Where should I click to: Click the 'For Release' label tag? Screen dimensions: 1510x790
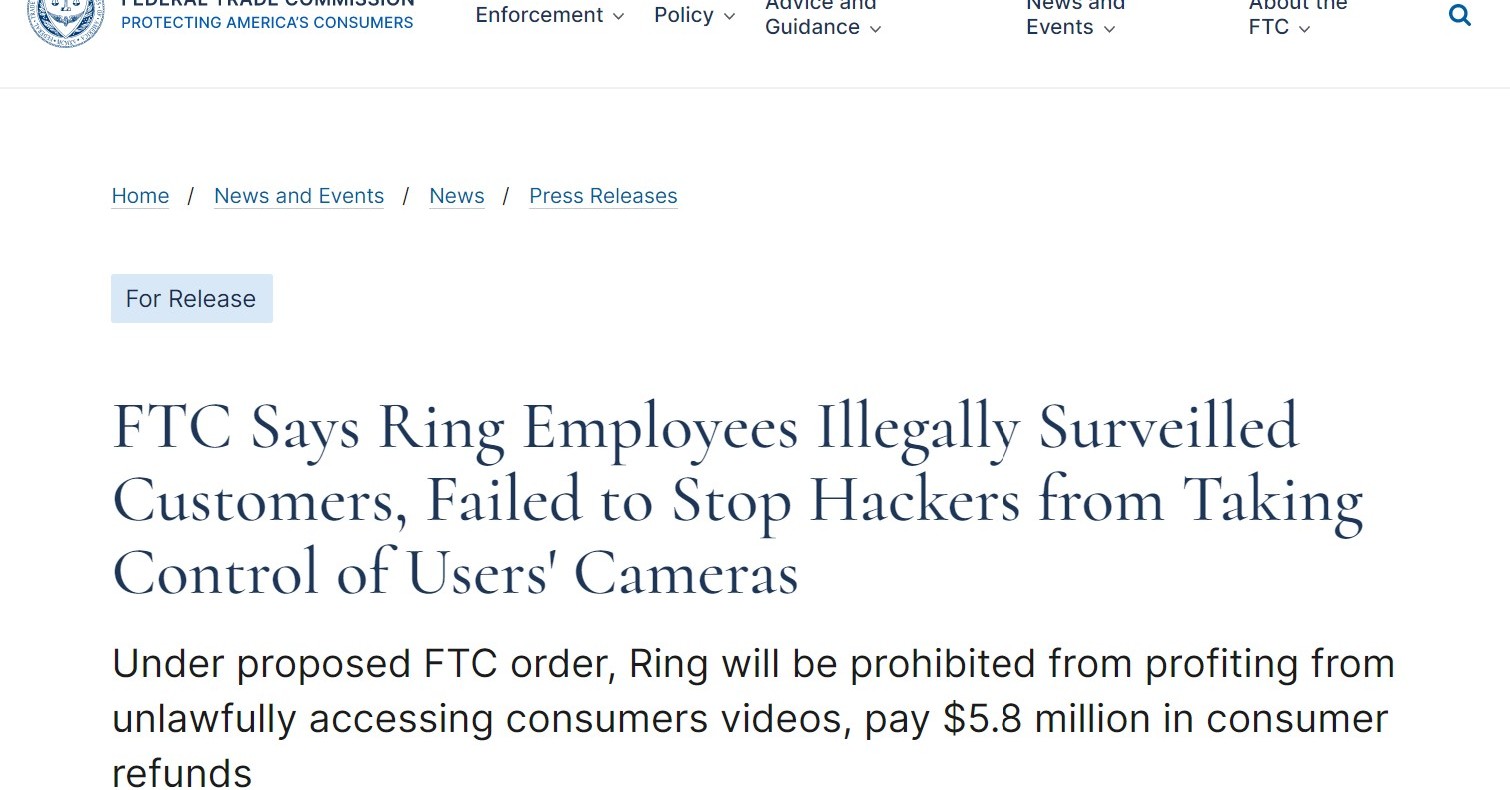pyautogui.click(x=191, y=299)
